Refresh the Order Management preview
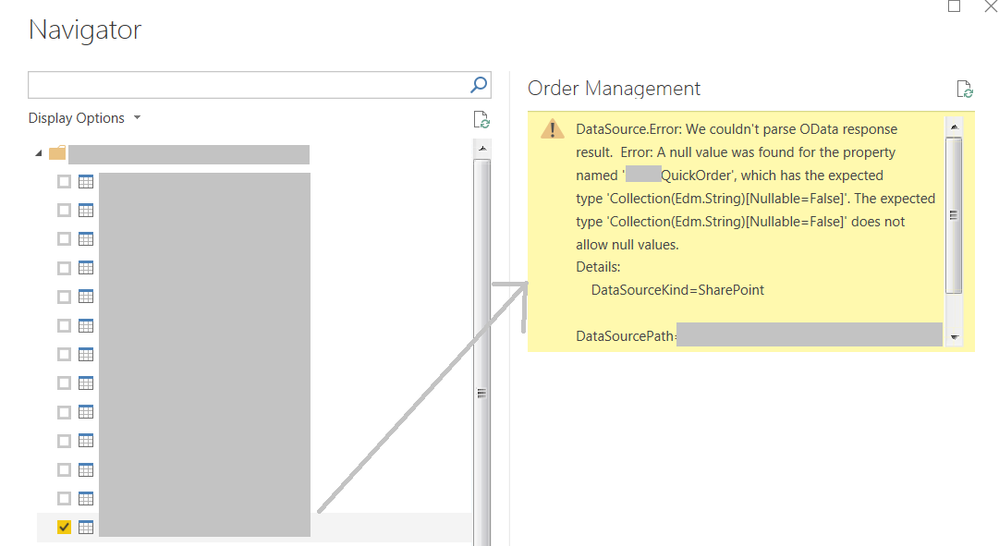Viewport: 999px width, 546px height. click(965, 89)
